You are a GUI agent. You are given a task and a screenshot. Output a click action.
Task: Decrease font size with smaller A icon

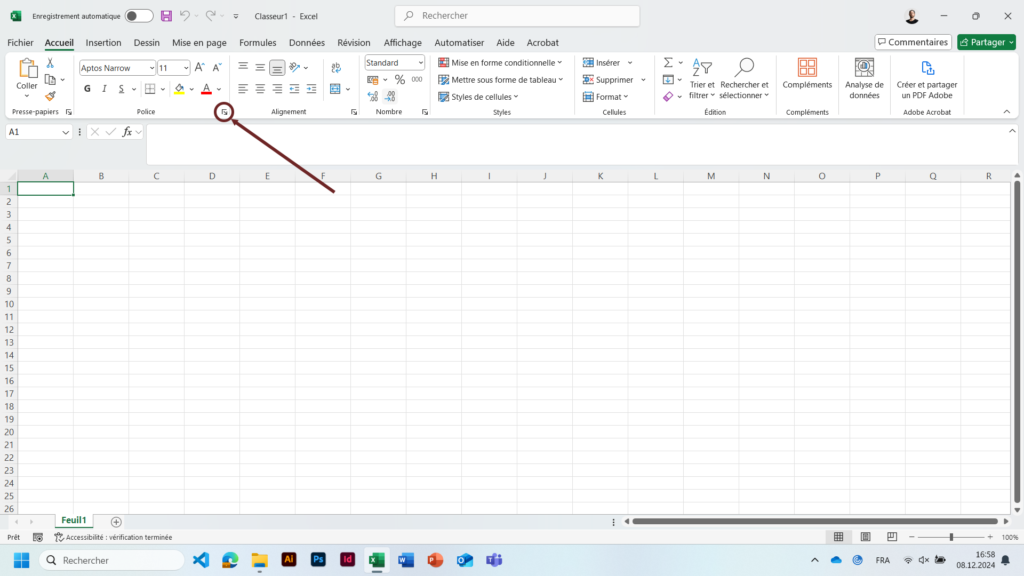click(x=217, y=67)
